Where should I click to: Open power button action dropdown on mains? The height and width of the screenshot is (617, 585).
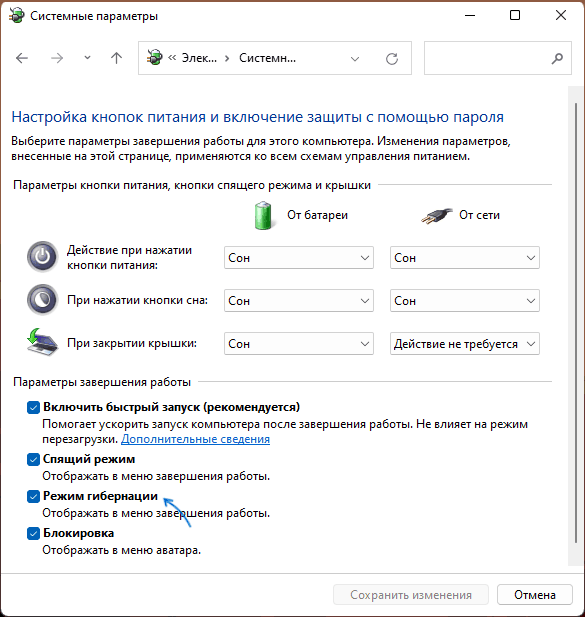point(465,258)
